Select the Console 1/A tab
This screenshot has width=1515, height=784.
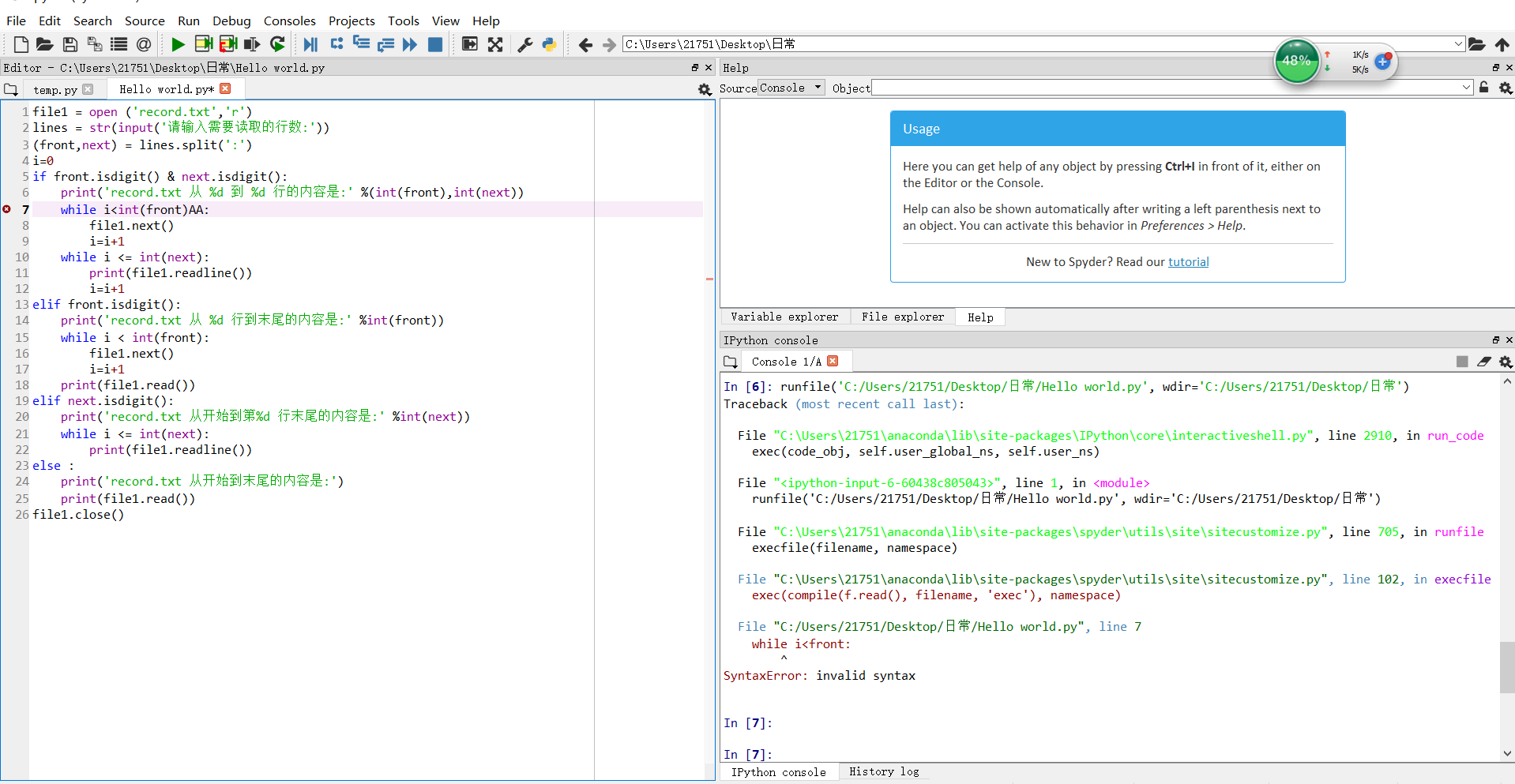pos(787,362)
